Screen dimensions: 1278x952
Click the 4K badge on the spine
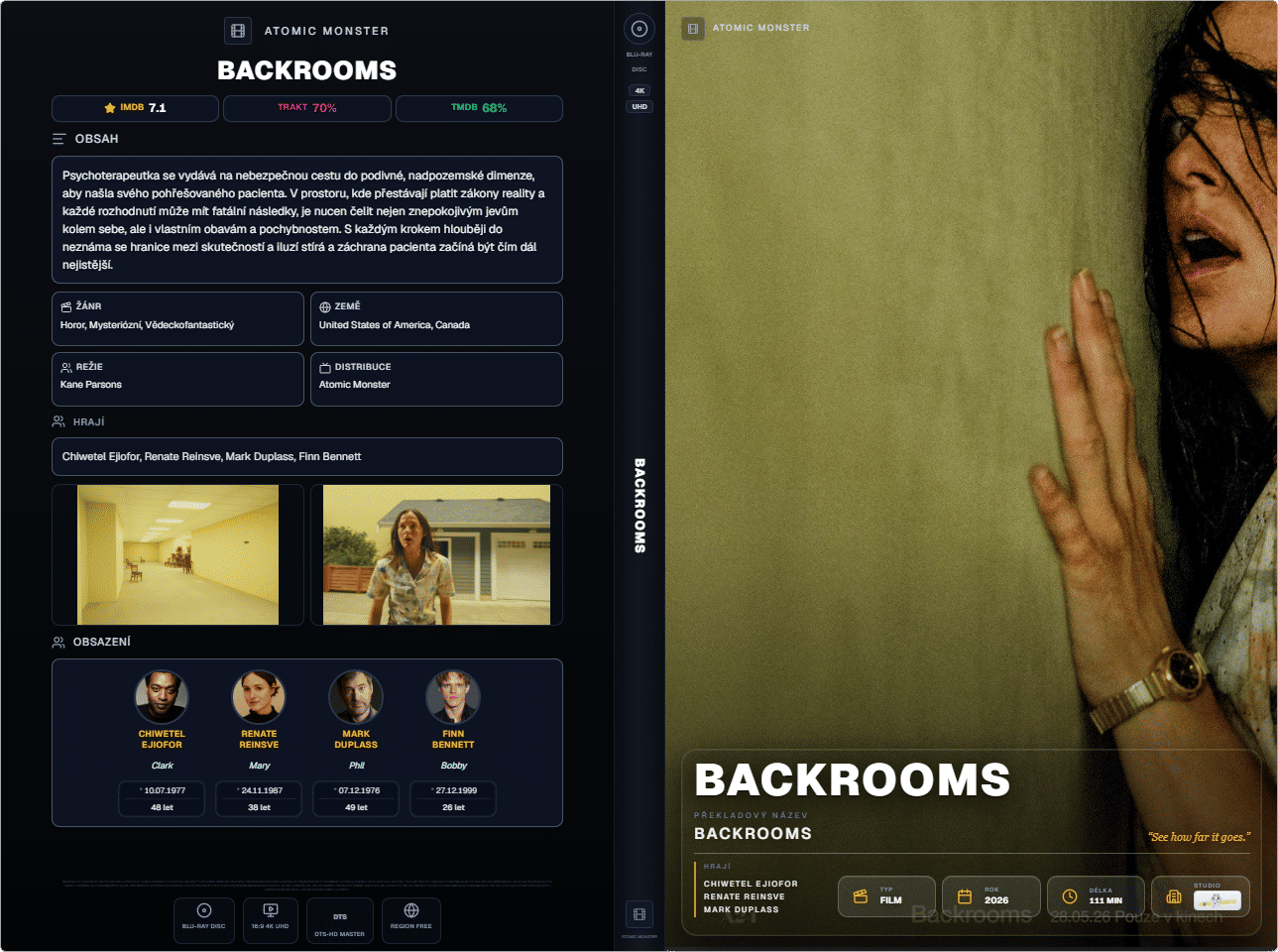pyautogui.click(x=639, y=90)
